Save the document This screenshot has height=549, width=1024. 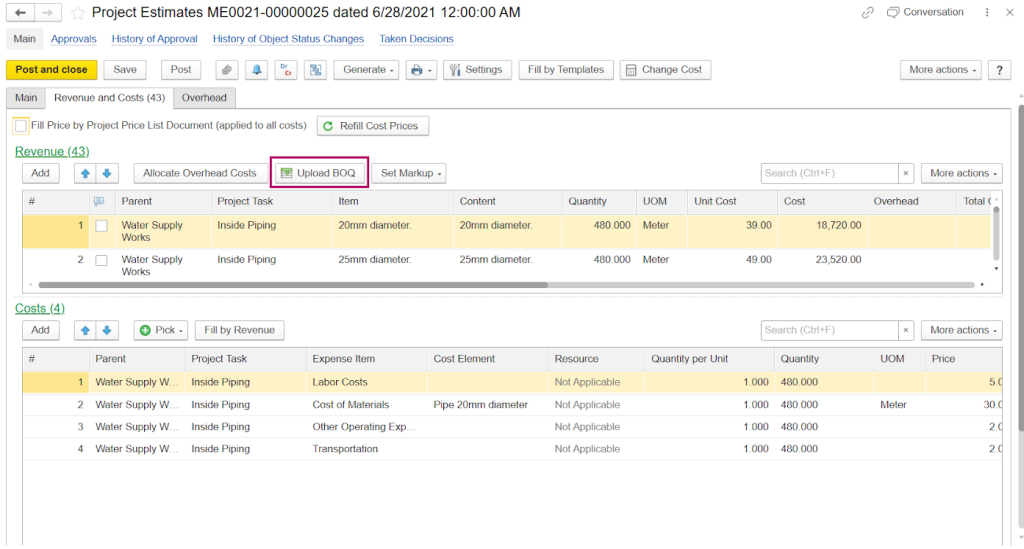click(x=125, y=70)
